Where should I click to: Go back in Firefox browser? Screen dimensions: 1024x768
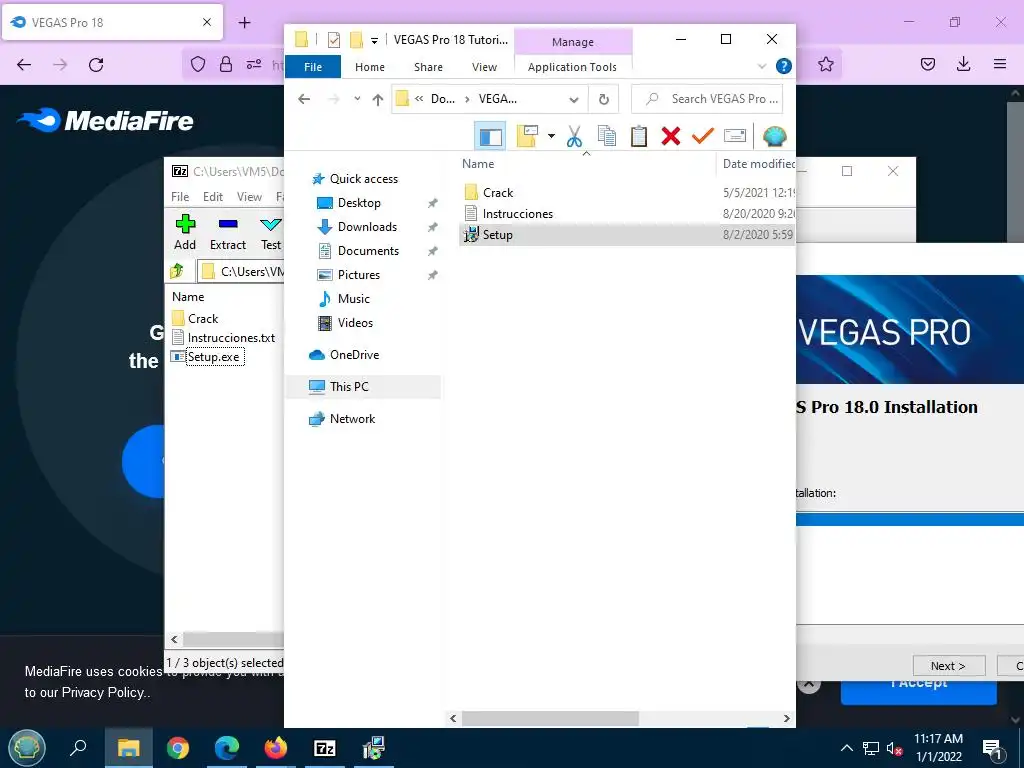(24, 64)
